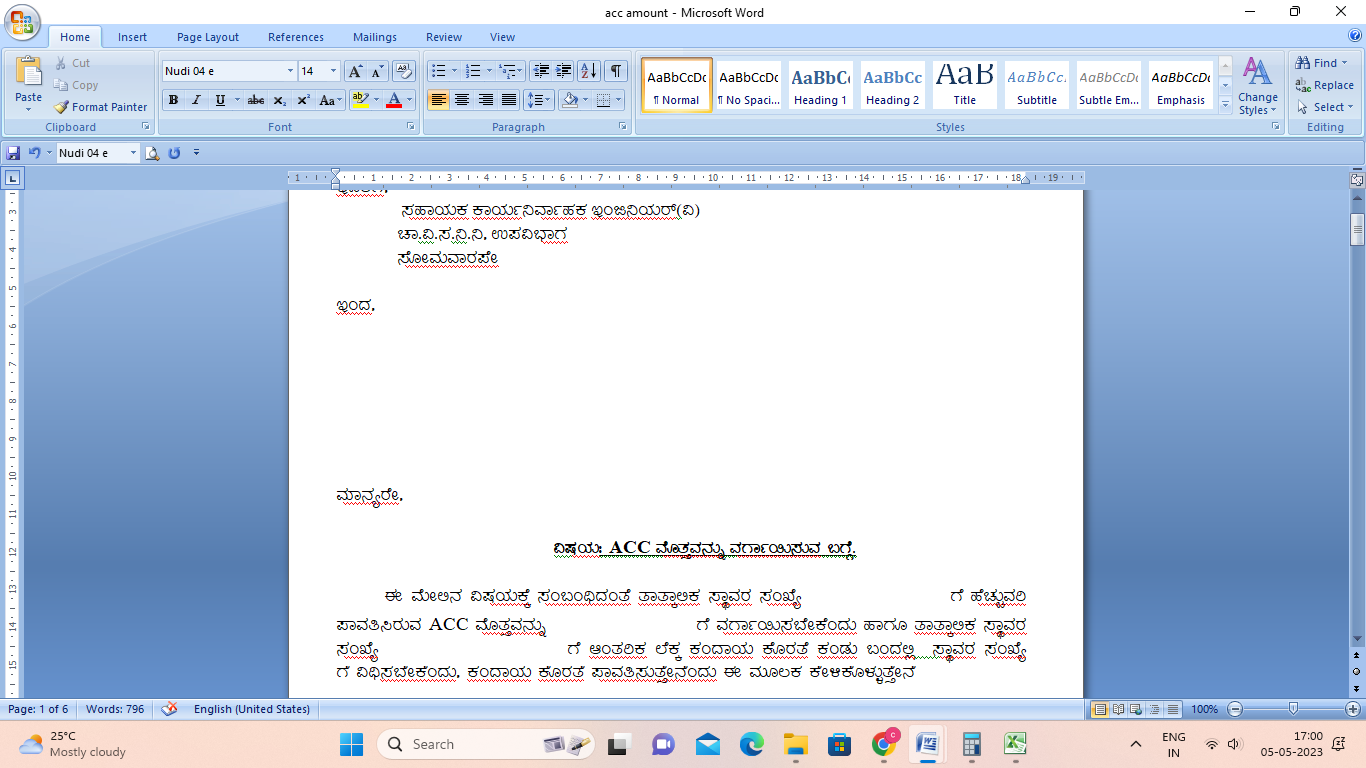Switch to Web Layout view
1366x768 pixels.
1136,709
